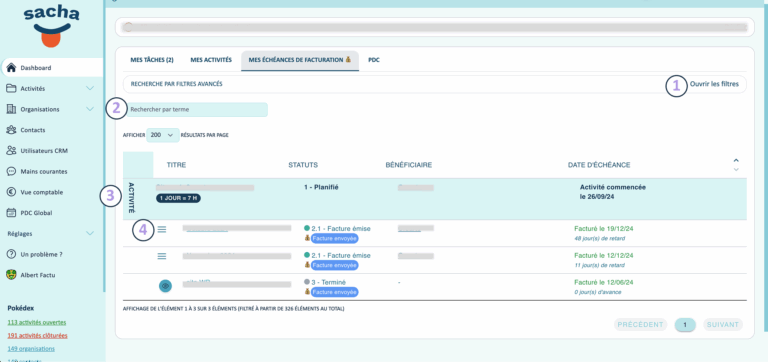Click the Suivant pagination button
This screenshot has width=768, height=362.
click(722, 324)
